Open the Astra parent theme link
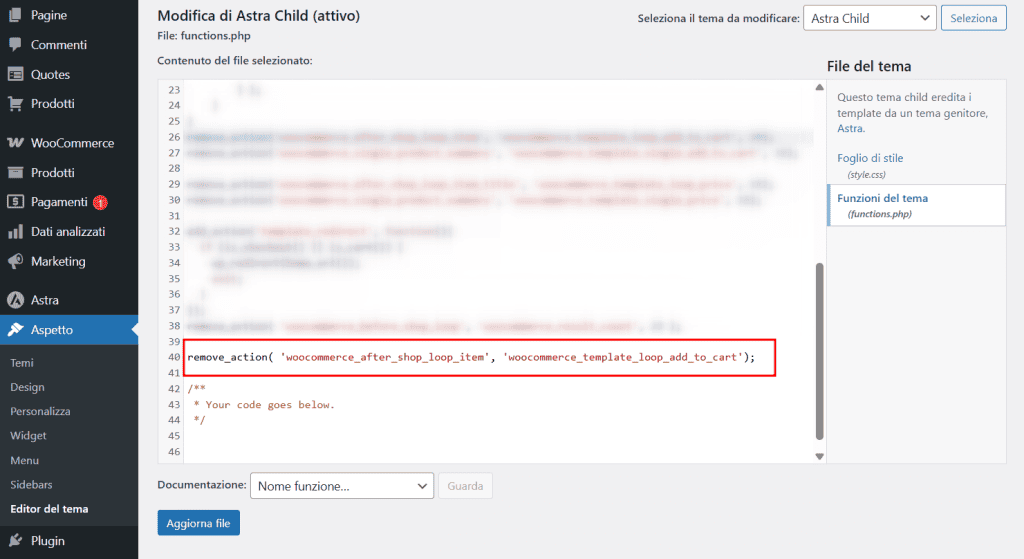Viewport: 1024px width, 559px height. click(850, 129)
